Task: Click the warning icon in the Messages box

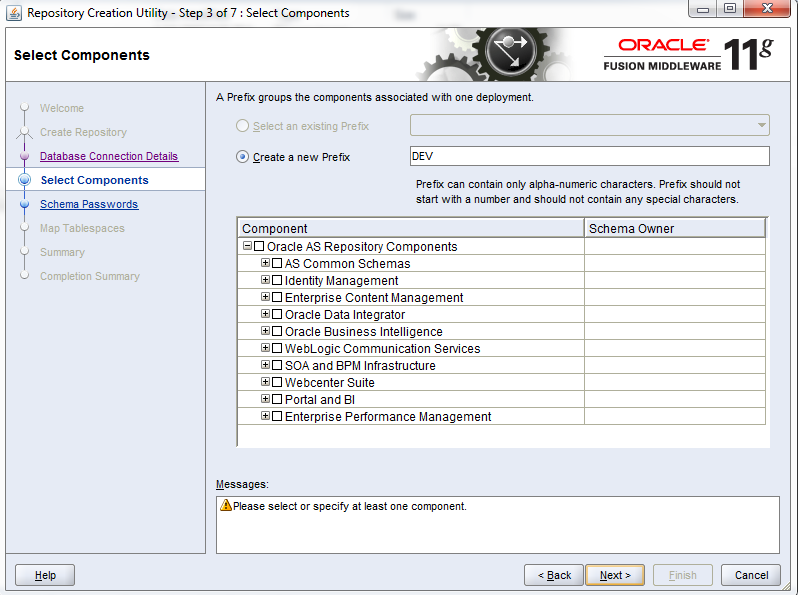Action: click(x=226, y=505)
